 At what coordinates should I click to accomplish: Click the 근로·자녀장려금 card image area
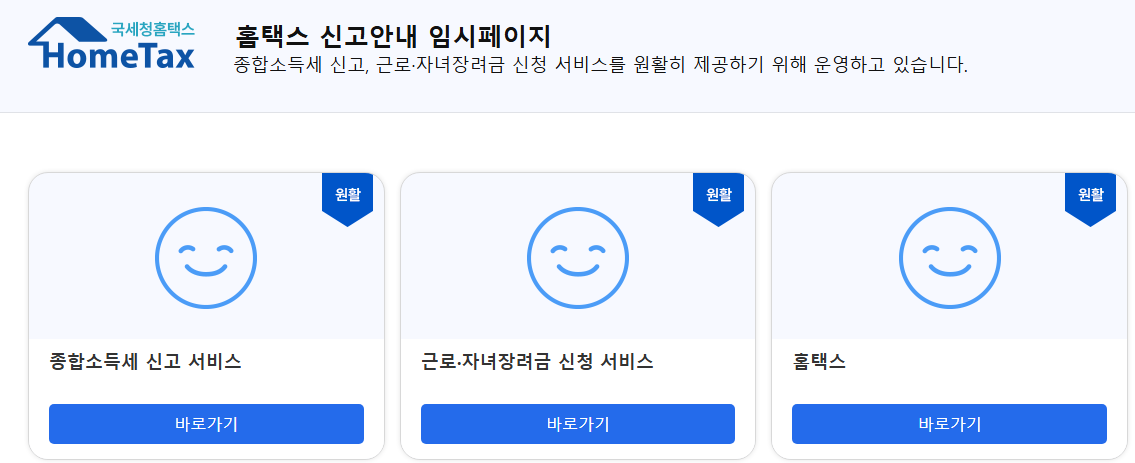pos(578,256)
